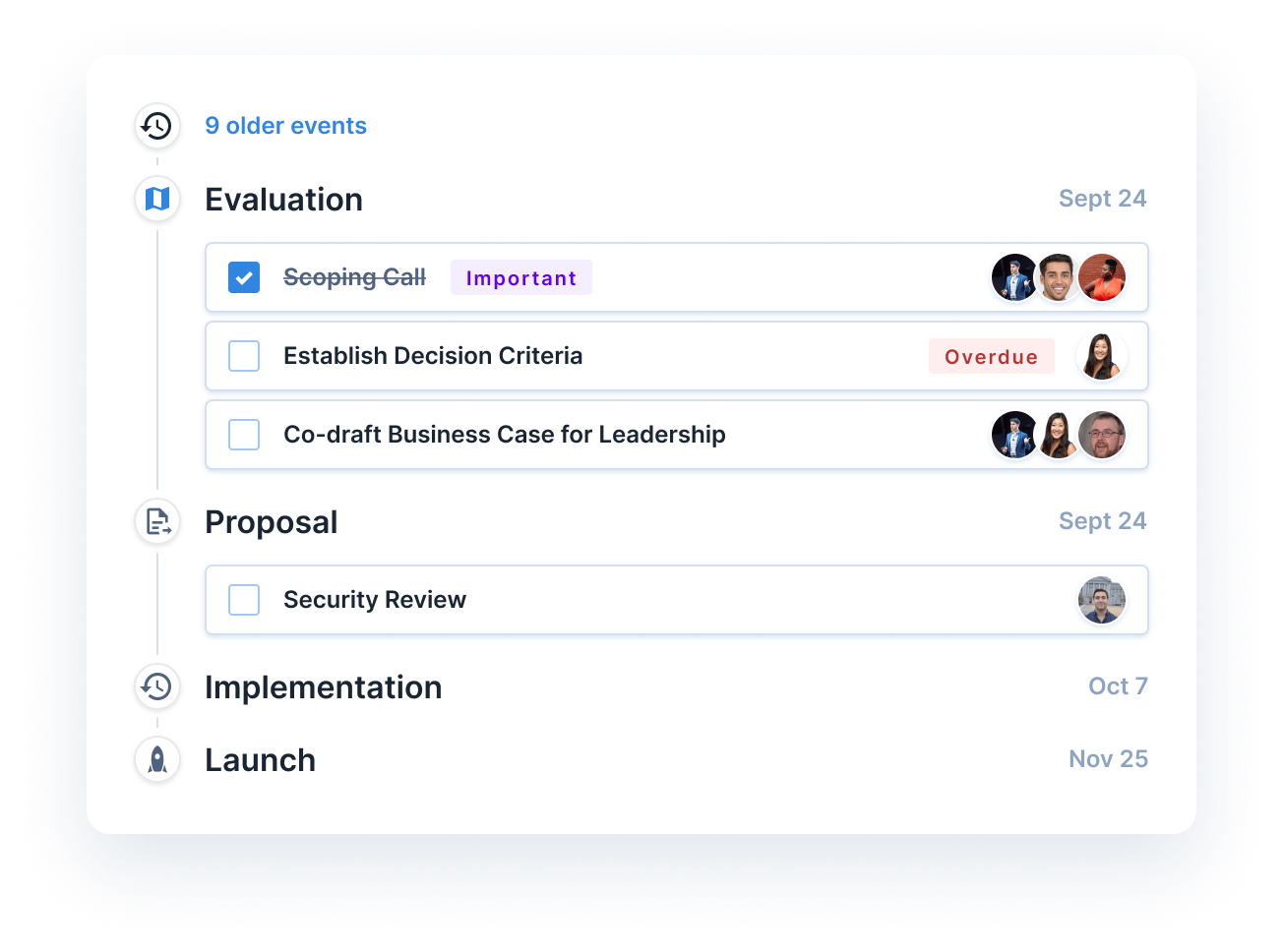Click the rocket icon next to Launch
Image resolution: width=1283 pixels, height=952 pixels.
click(156, 759)
